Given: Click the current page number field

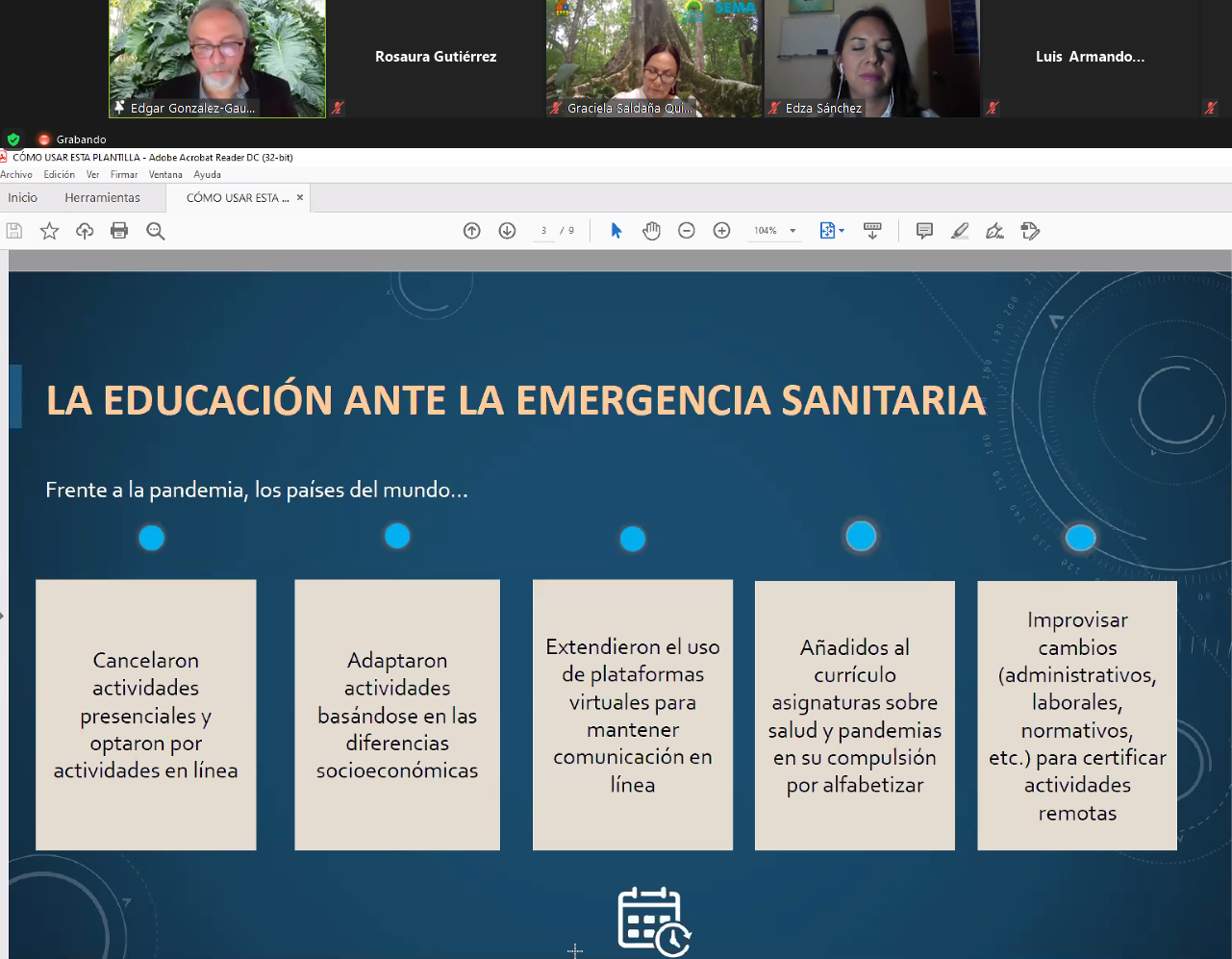Looking at the screenshot, I should pos(543,231).
